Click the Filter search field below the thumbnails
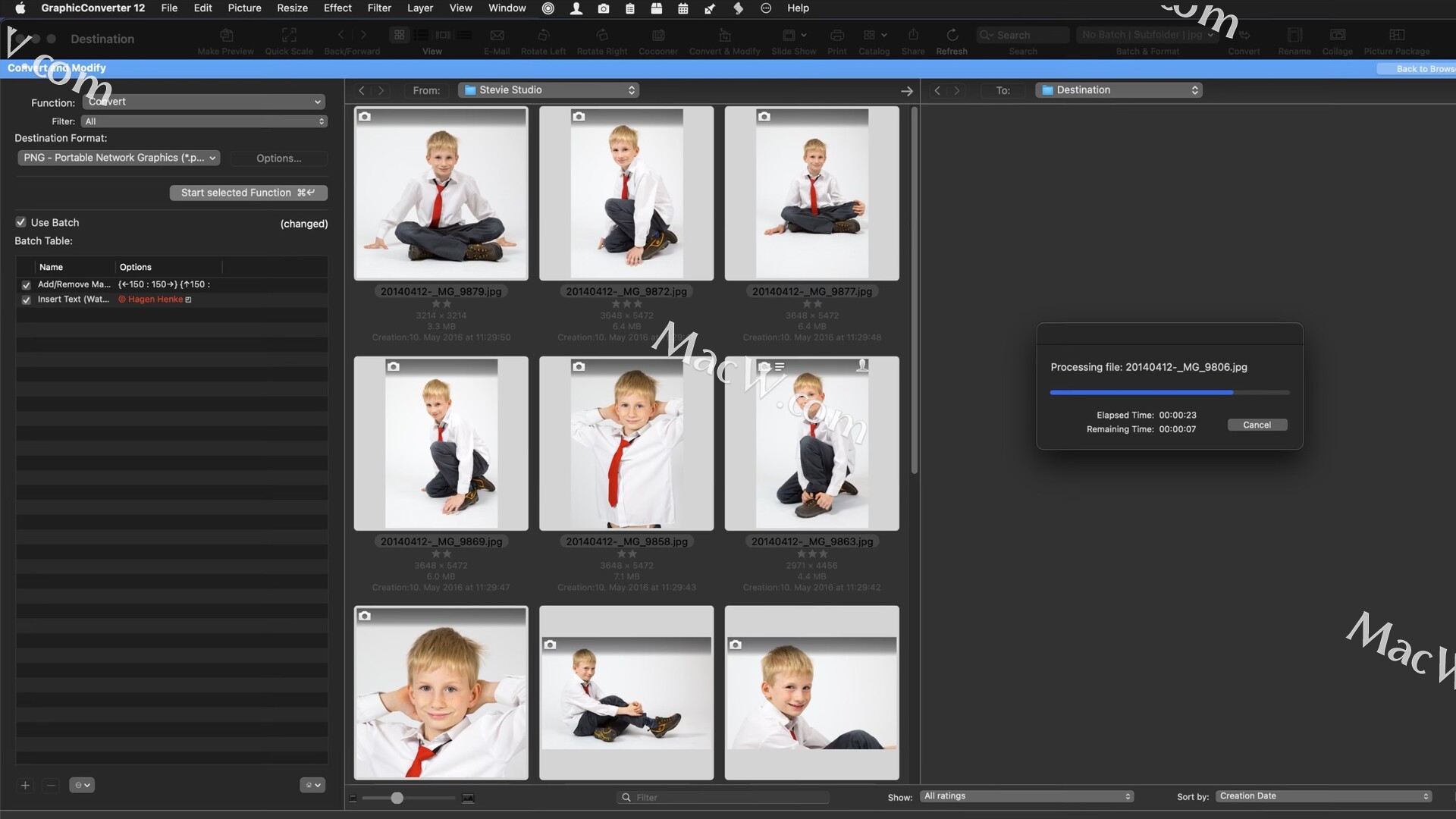1456x819 pixels. pos(723,798)
